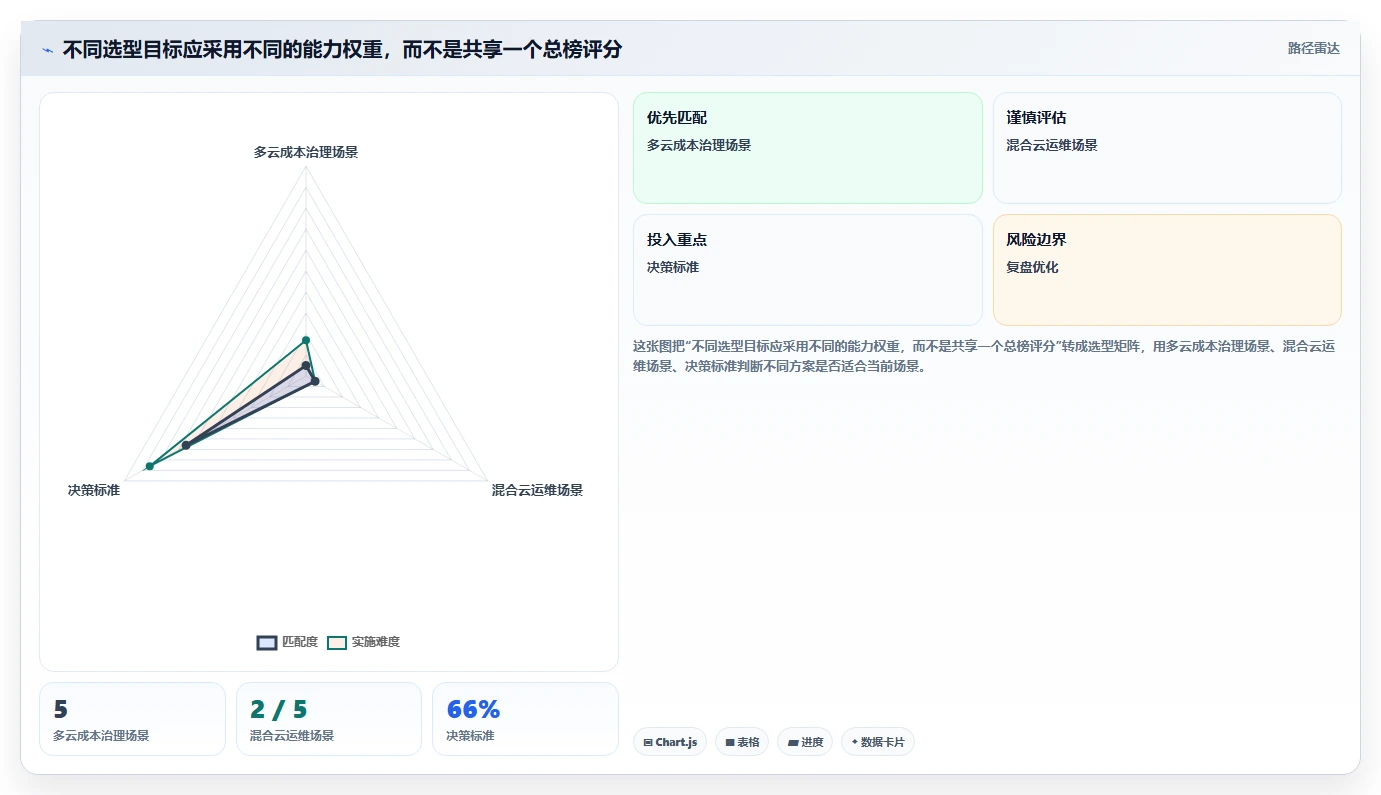Click the radar axis label 决策标准
Viewport: 1381px width, 795px height.
point(94,490)
